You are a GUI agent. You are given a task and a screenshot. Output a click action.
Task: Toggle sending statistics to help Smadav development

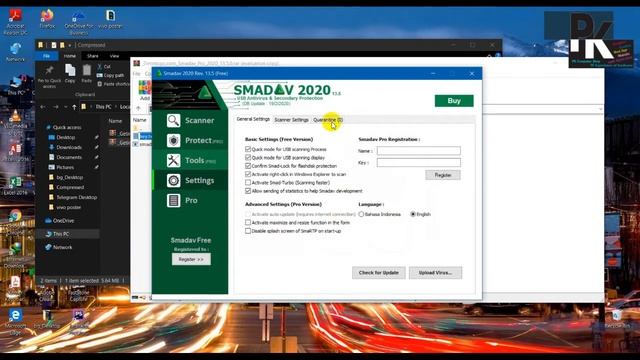point(248,191)
